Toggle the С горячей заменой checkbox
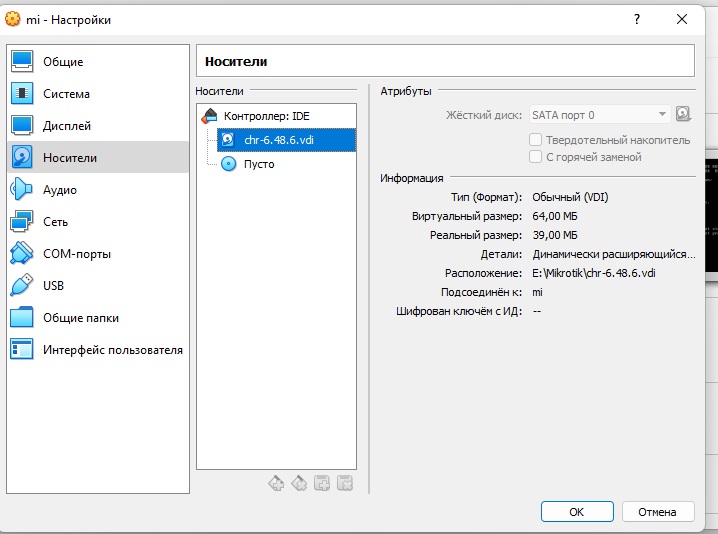 coord(536,157)
